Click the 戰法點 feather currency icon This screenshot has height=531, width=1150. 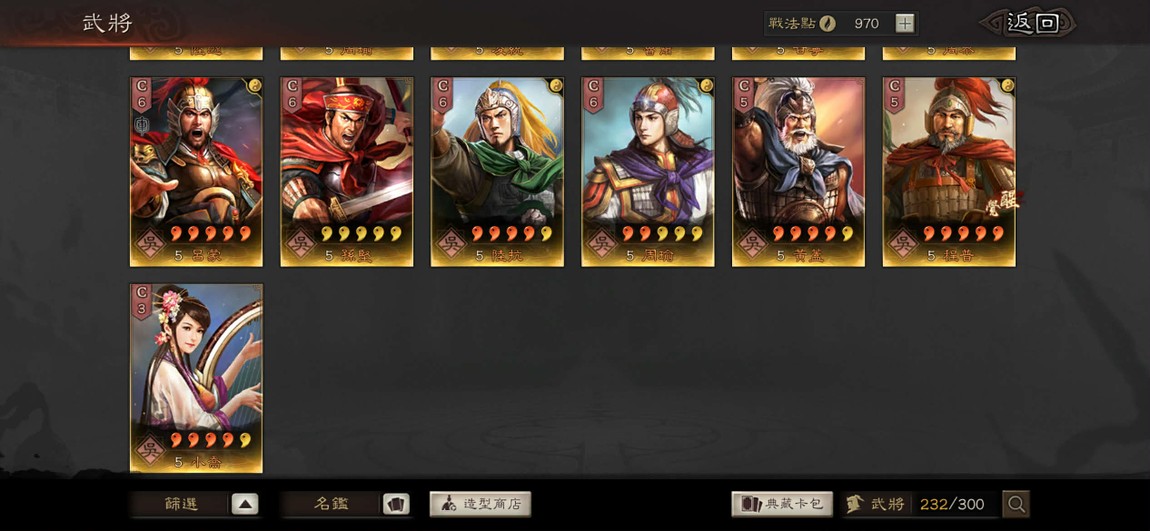coord(827,23)
